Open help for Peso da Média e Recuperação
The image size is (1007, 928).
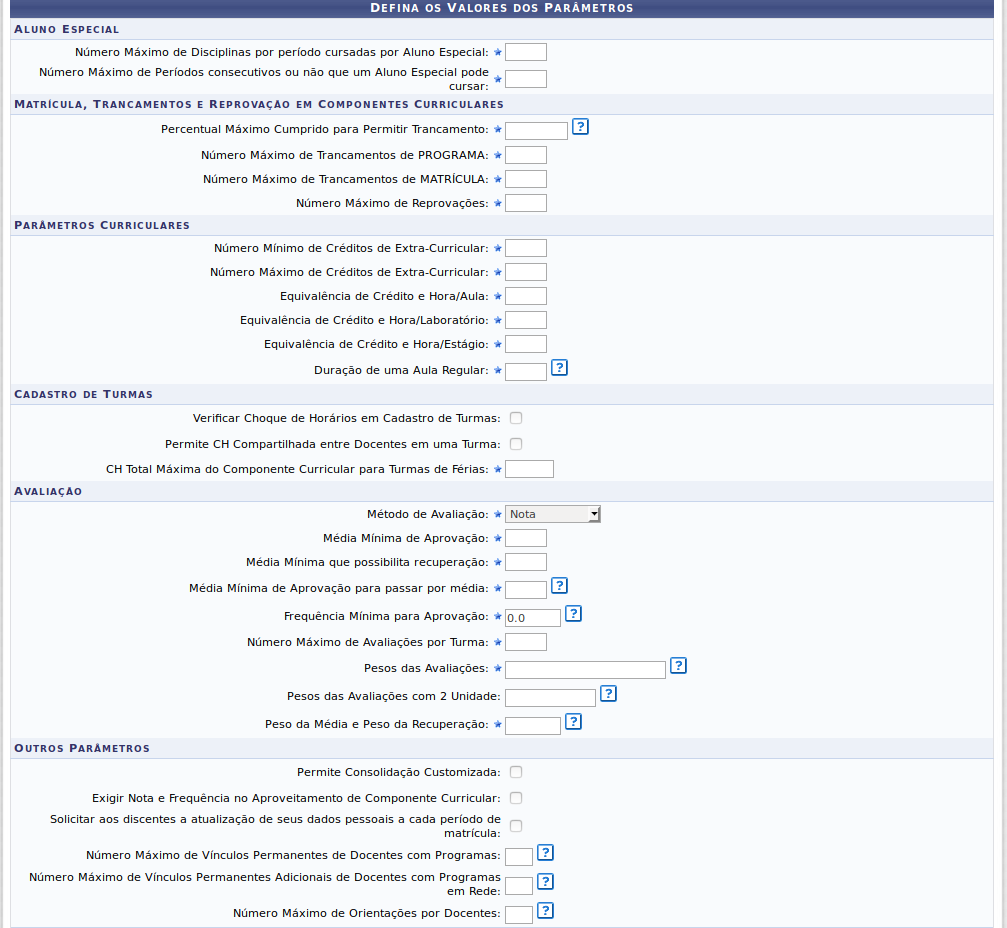pyautogui.click(x=573, y=722)
